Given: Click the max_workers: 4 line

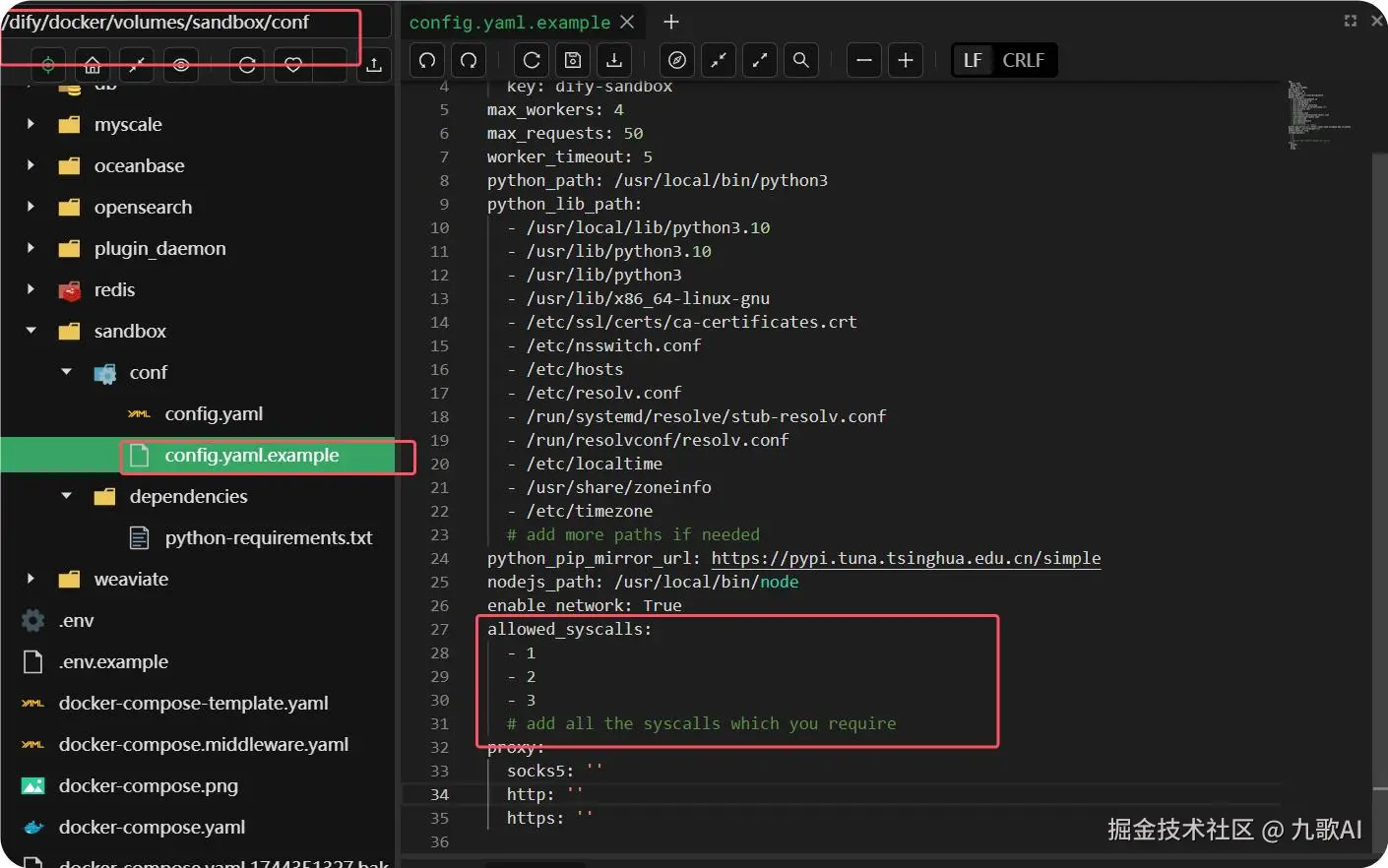Looking at the screenshot, I should coord(555,109).
